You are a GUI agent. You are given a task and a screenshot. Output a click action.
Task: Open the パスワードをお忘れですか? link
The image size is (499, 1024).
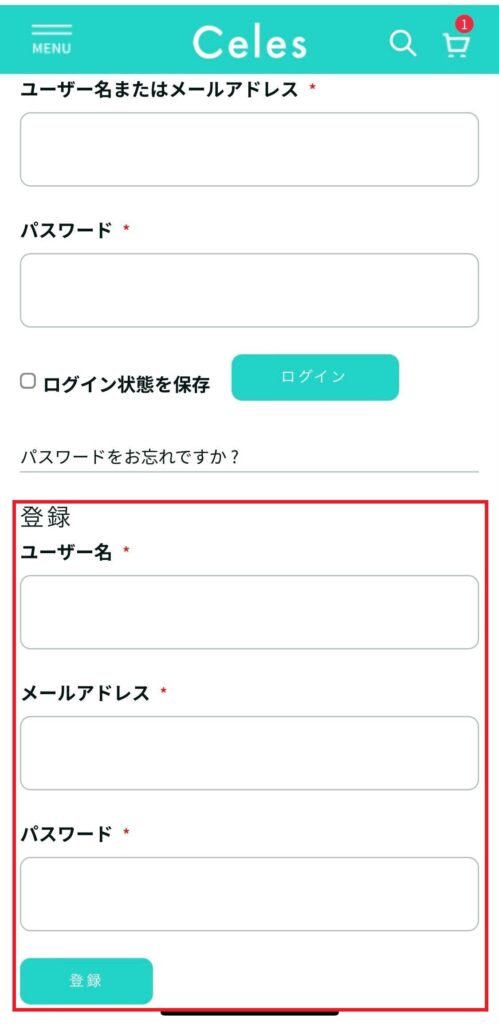coord(129,456)
